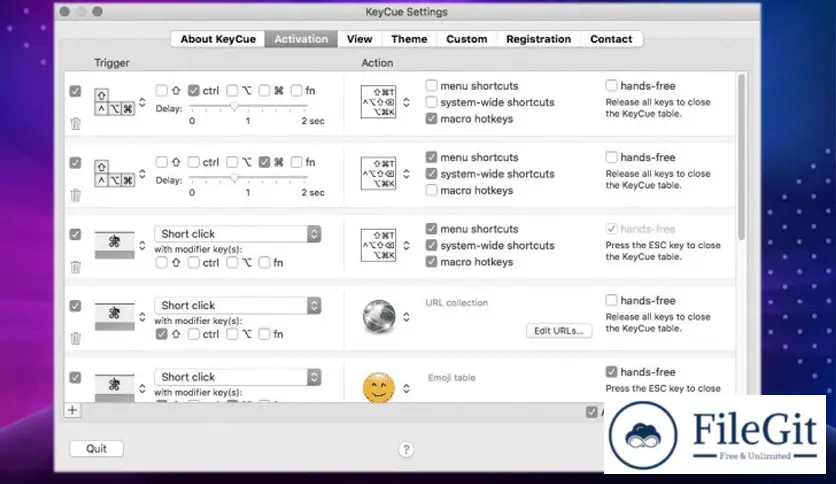Open Short click dropdown in the third row
836x484 pixels.
pyautogui.click(x=238, y=234)
